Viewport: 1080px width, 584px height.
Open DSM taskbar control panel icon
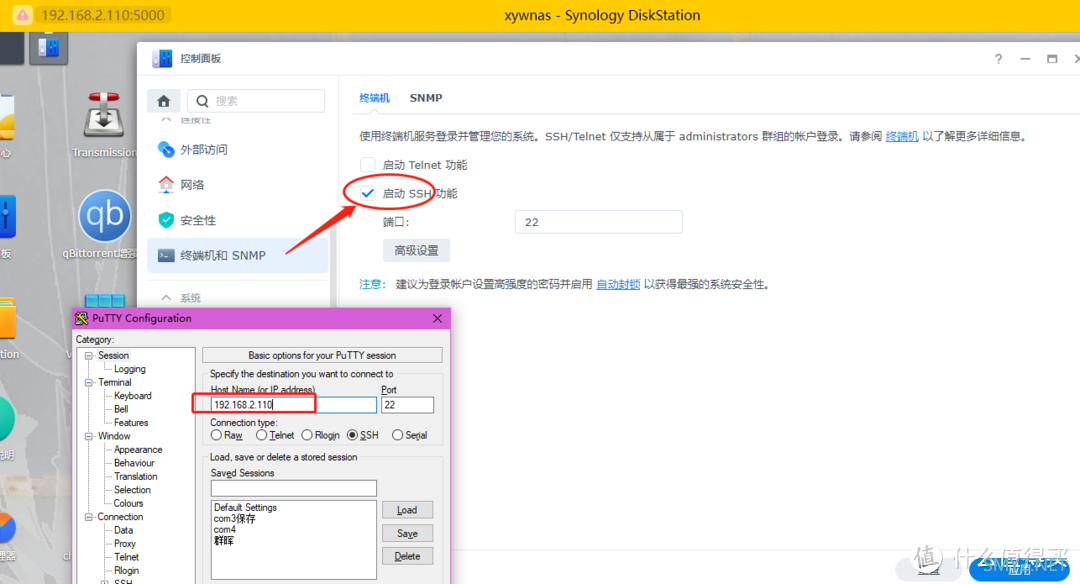point(48,48)
